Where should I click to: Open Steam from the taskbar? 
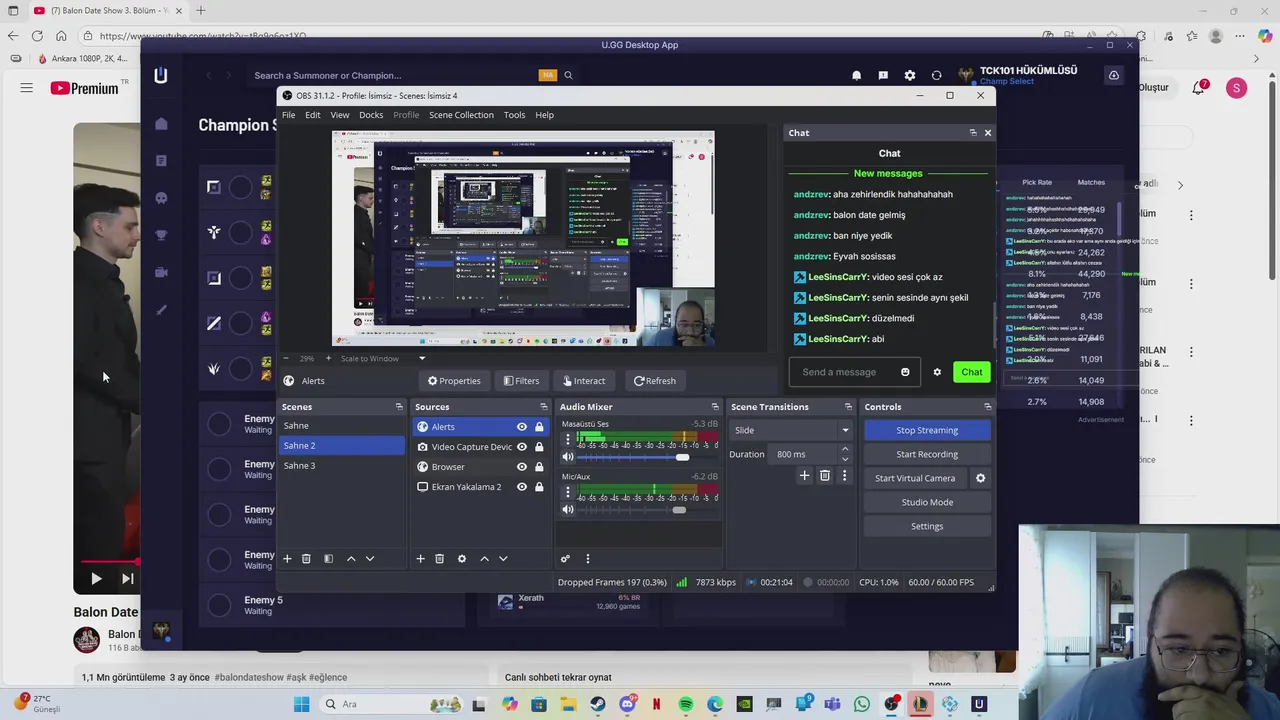[x=597, y=704]
